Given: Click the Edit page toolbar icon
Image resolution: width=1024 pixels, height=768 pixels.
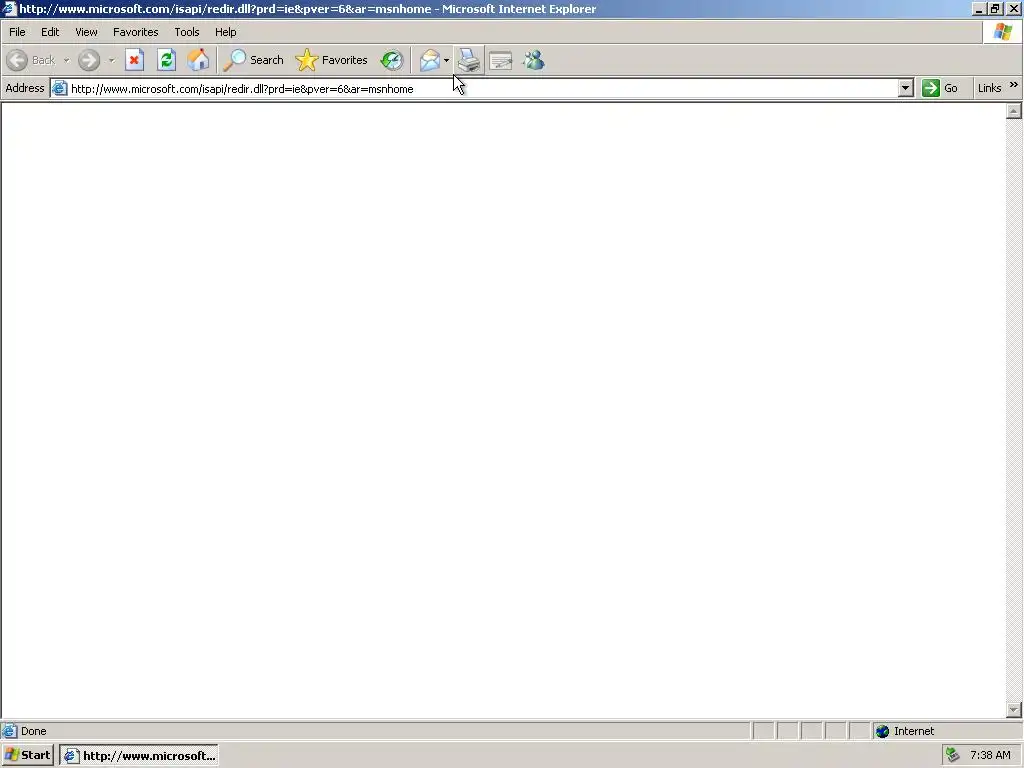Looking at the screenshot, I should coord(501,60).
